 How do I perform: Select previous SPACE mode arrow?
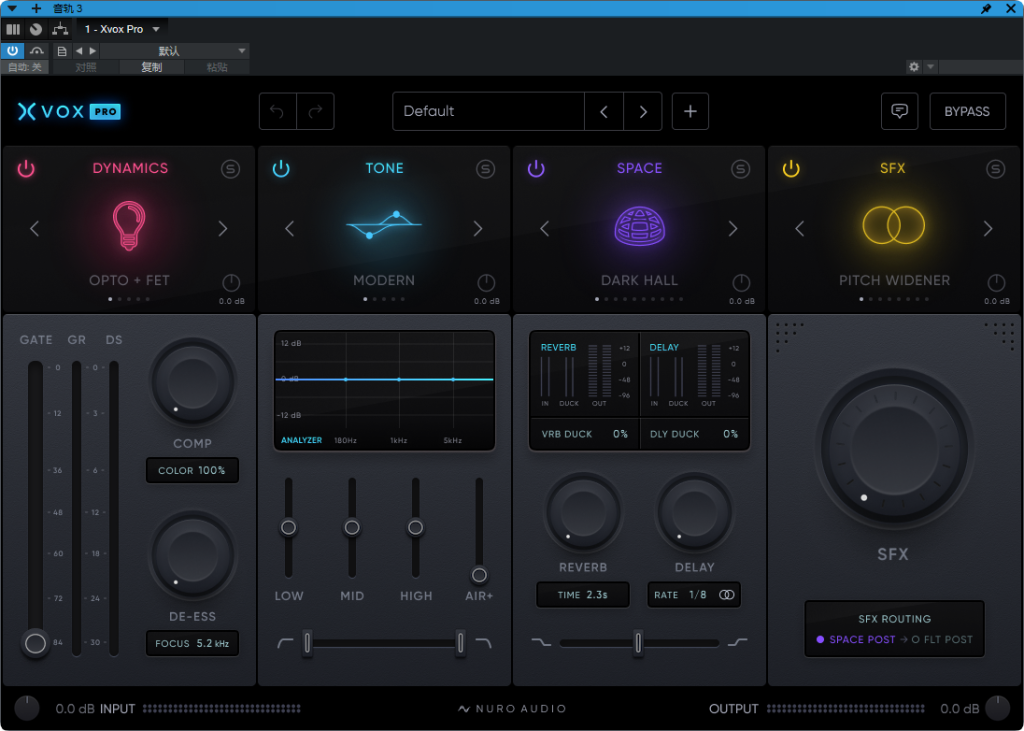(544, 229)
